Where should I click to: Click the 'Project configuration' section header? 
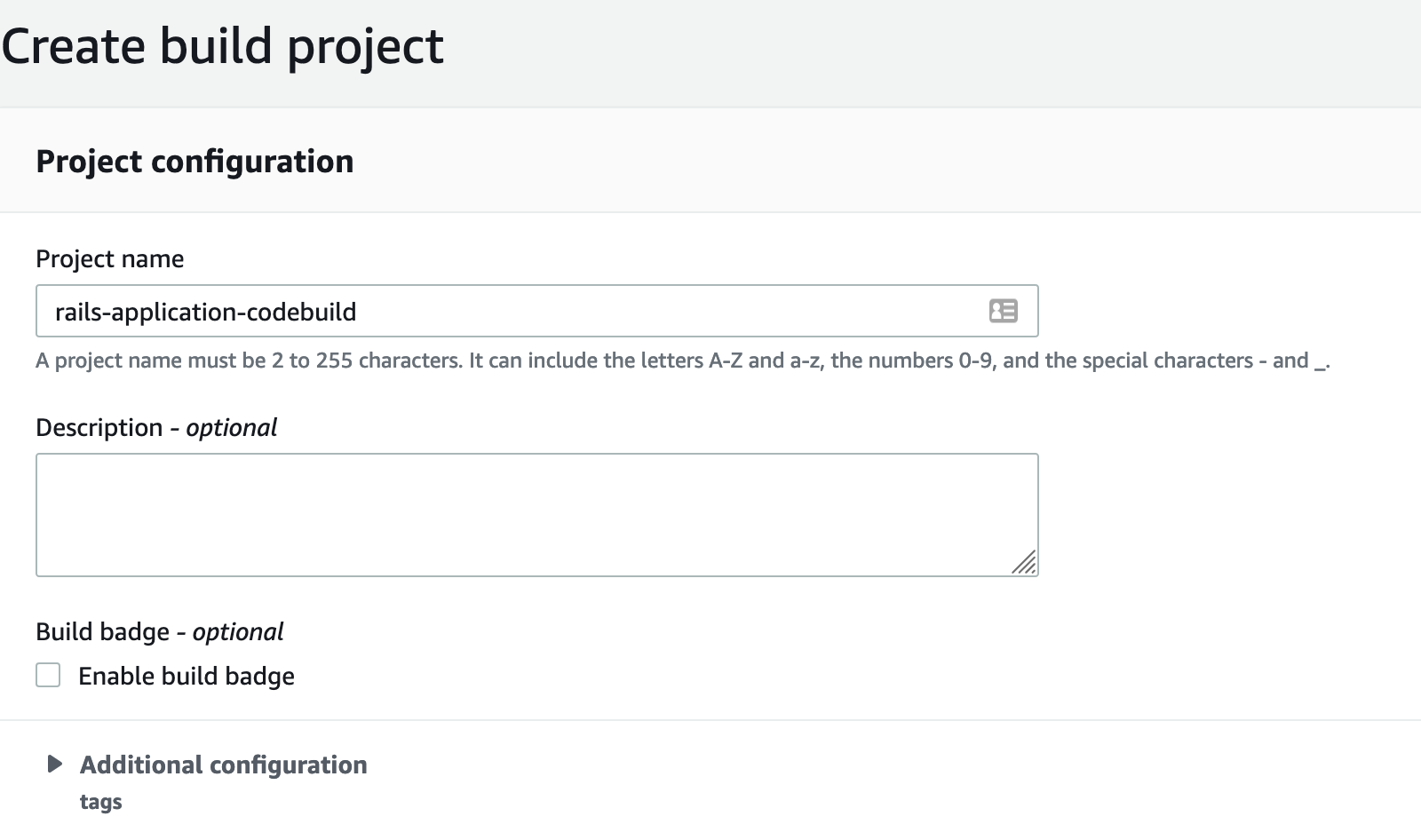pyautogui.click(x=194, y=162)
